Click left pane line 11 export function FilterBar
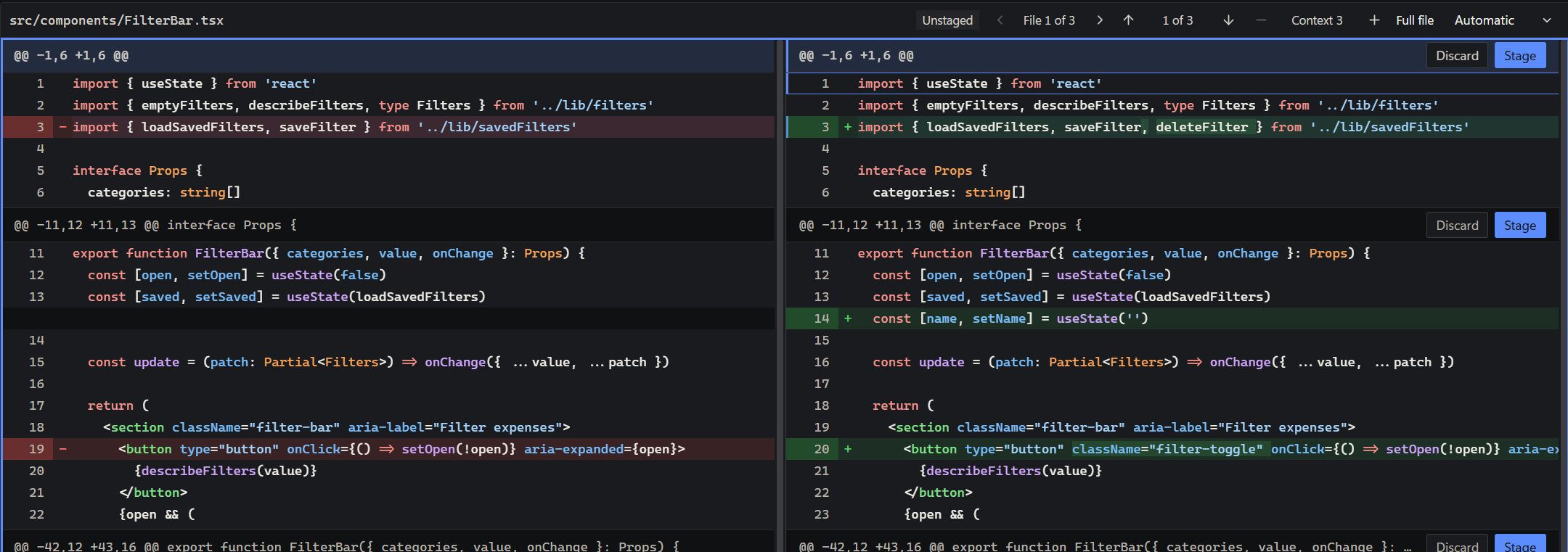This screenshot has width=1568, height=552. pos(388,253)
